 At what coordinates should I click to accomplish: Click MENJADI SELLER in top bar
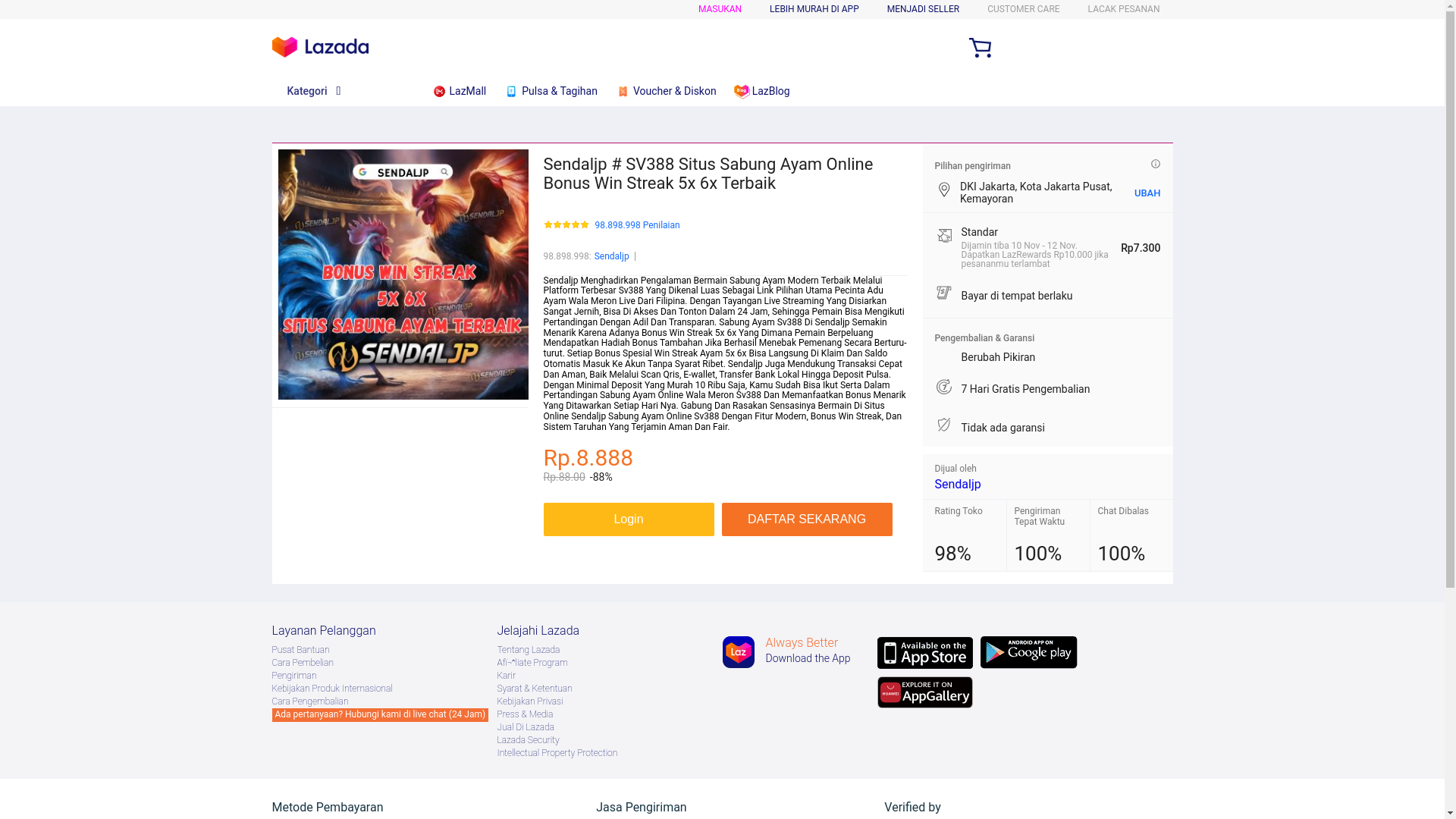tap(923, 9)
